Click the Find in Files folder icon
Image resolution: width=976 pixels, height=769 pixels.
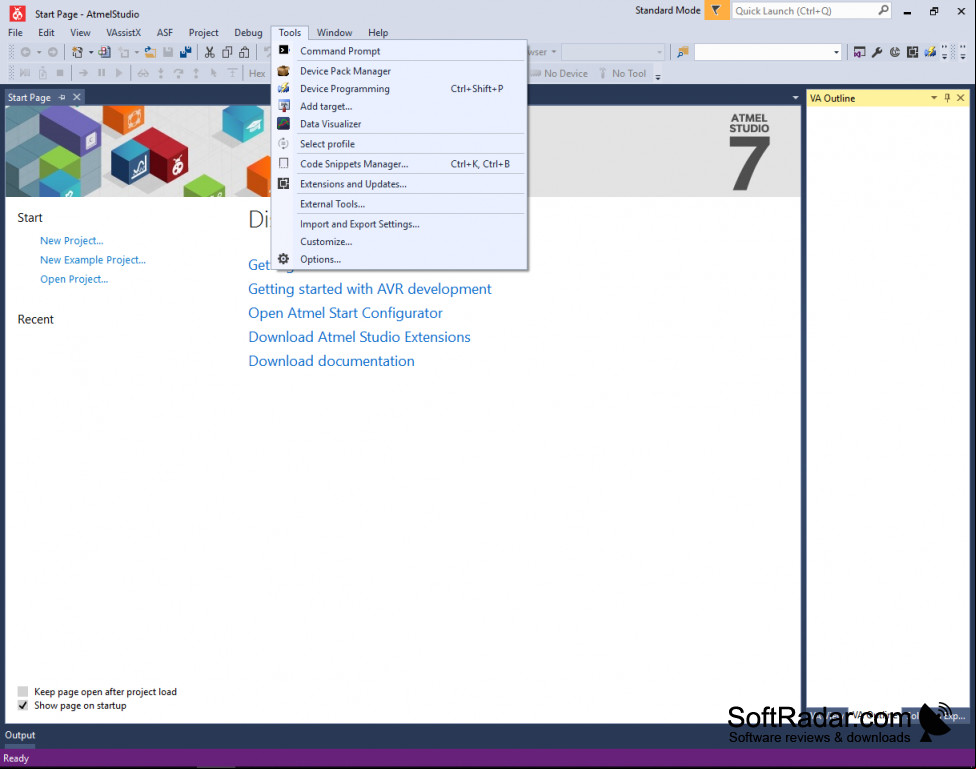point(683,52)
